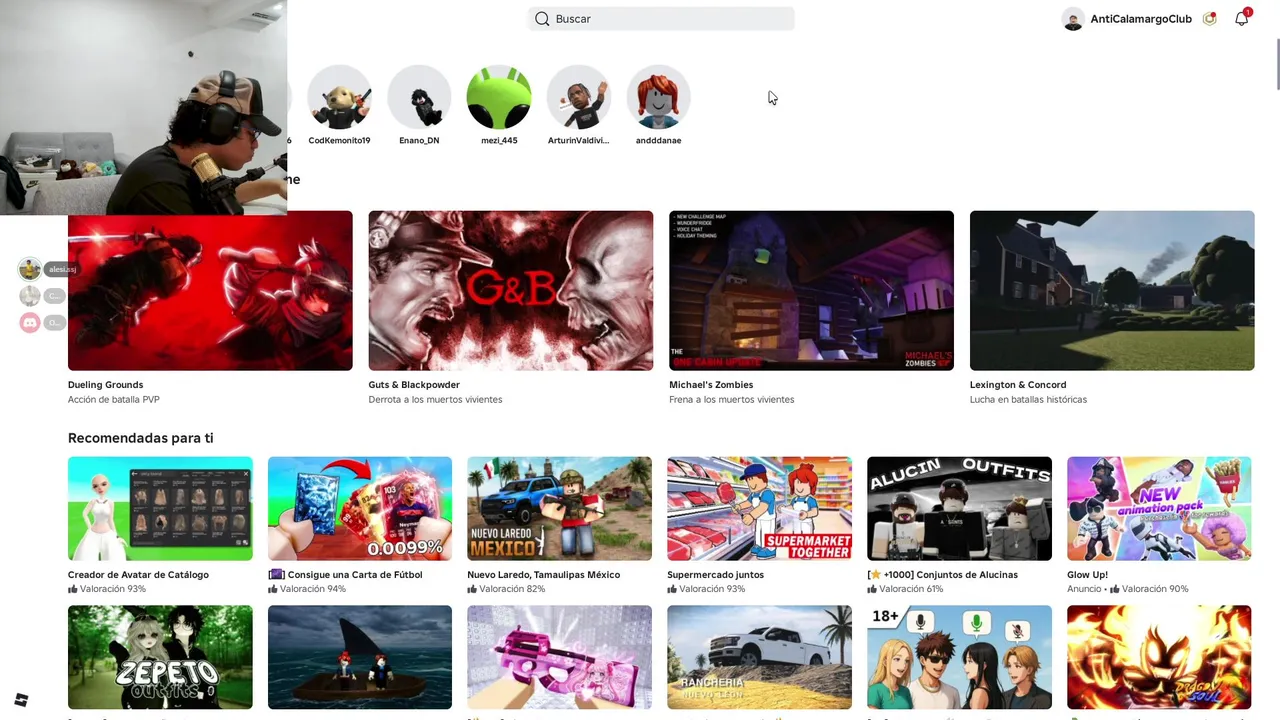Click Conjuntos de Alucinas title text
The height and width of the screenshot is (720, 1280).
coord(942,575)
